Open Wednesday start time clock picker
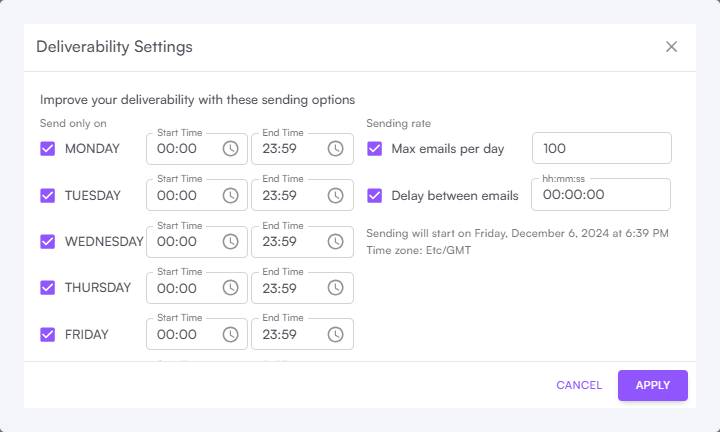This screenshot has width=720, height=432. tap(231, 241)
